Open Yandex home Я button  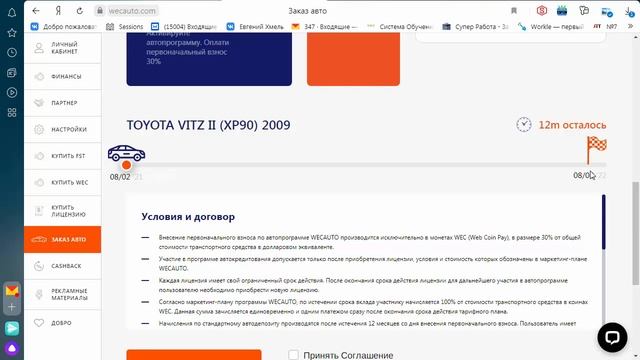tap(58, 11)
